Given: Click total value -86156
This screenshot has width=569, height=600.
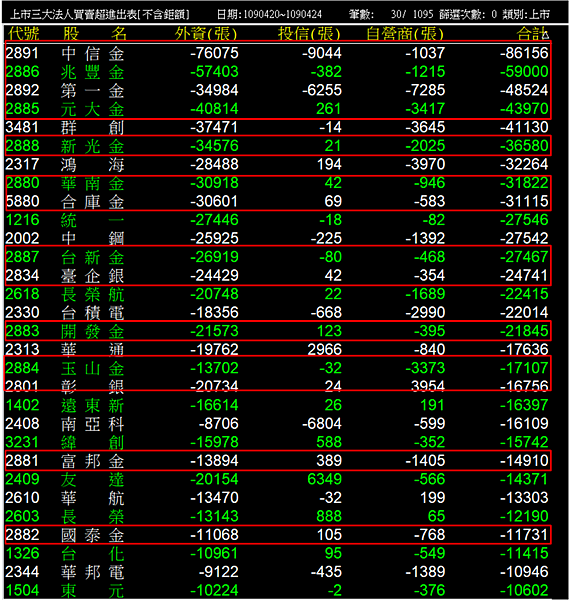Looking at the screenshot, I should tap(524, 53).
